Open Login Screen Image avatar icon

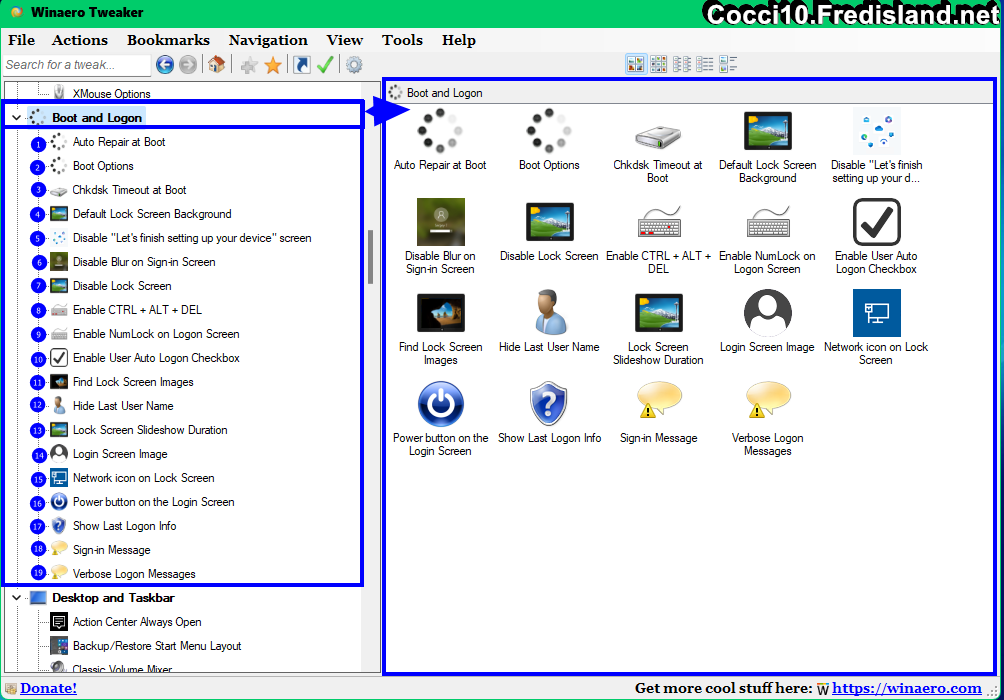(x=768, y=313)
